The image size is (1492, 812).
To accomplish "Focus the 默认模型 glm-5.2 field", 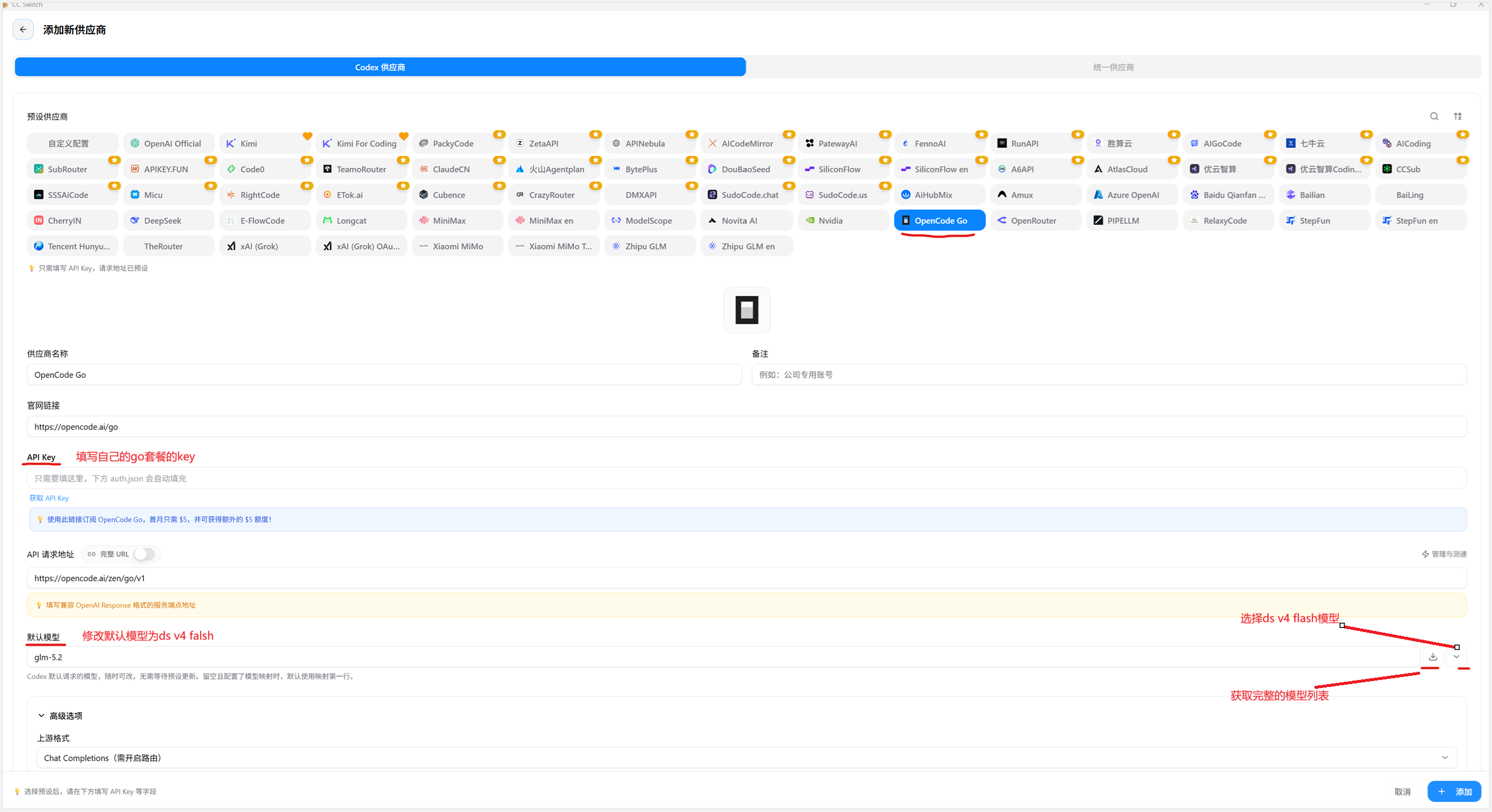I will click(723, 657).
